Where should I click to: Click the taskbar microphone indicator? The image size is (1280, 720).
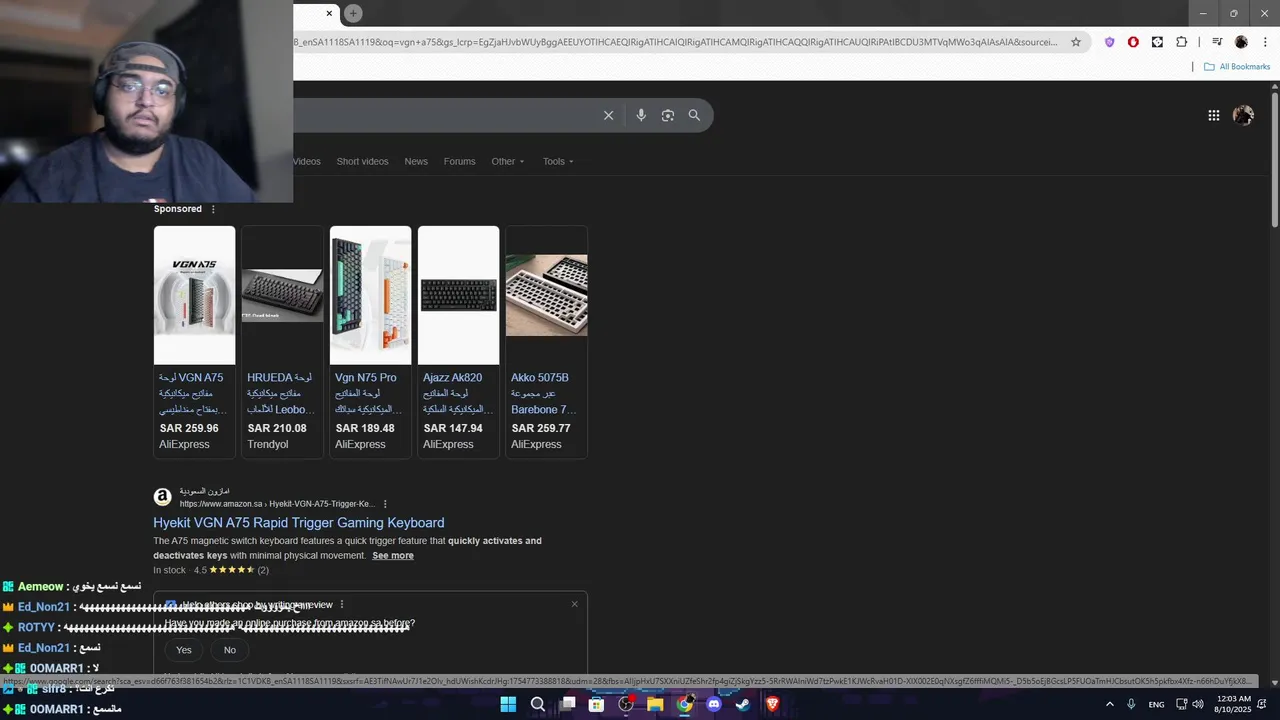(x=1131, y=704)
